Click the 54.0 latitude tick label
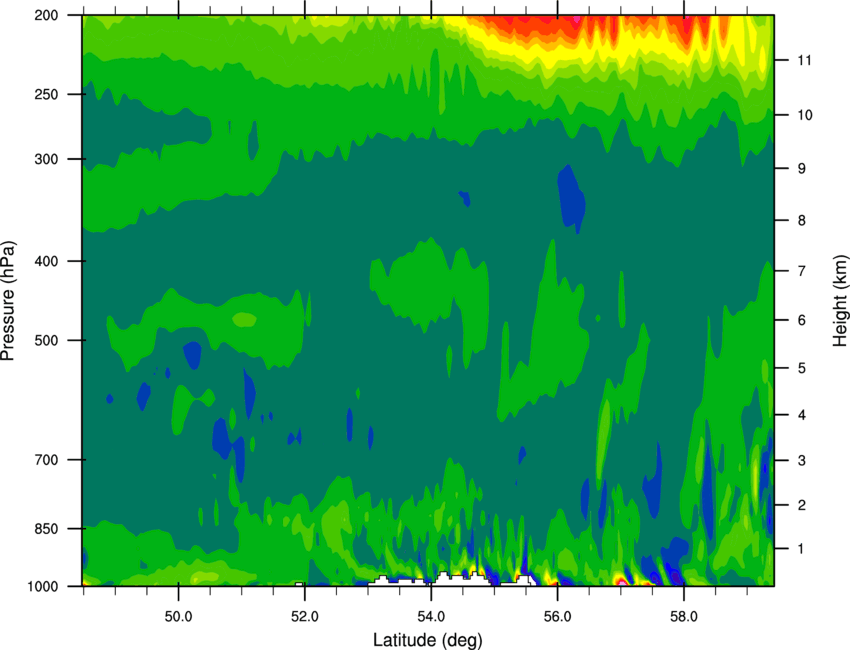 click(431, 613)
